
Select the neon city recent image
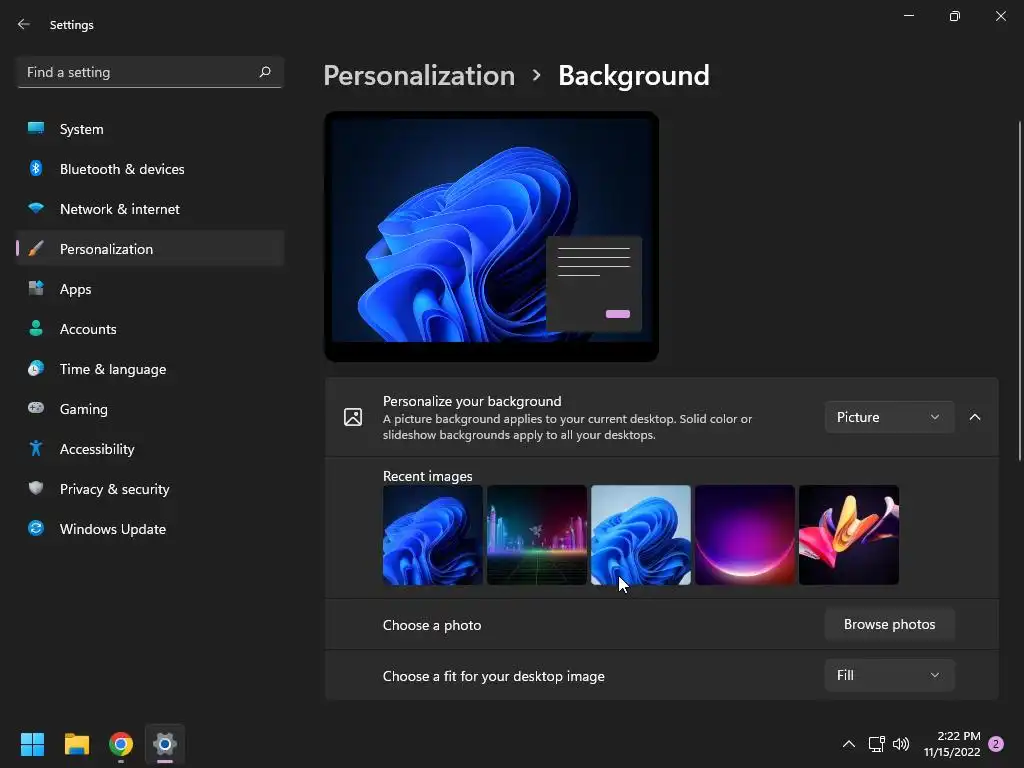[537, 535]
